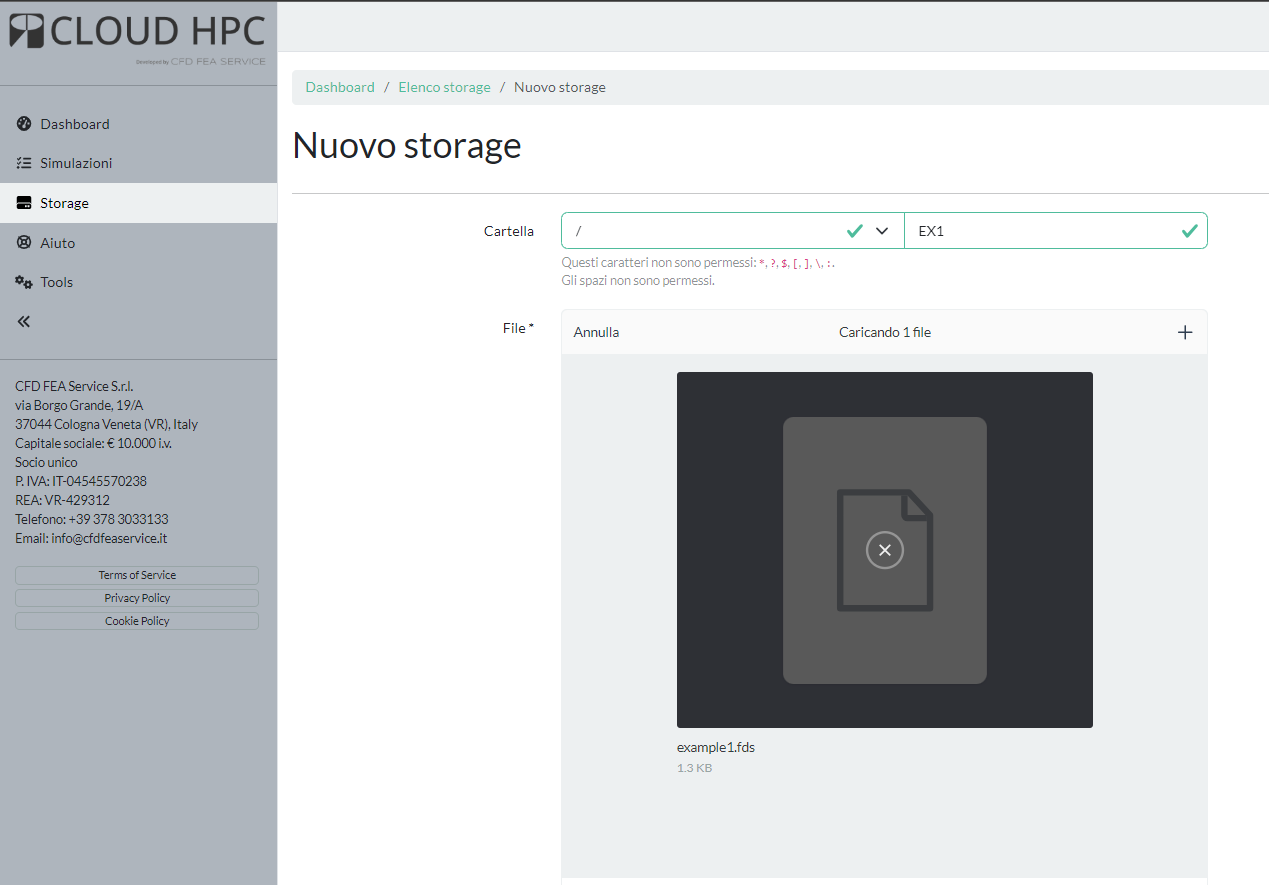Image resolution: width=1269 pixels, height=885 pixels.
Task: Open Tools via the gear icon
Action: click(x=23, y=282)
